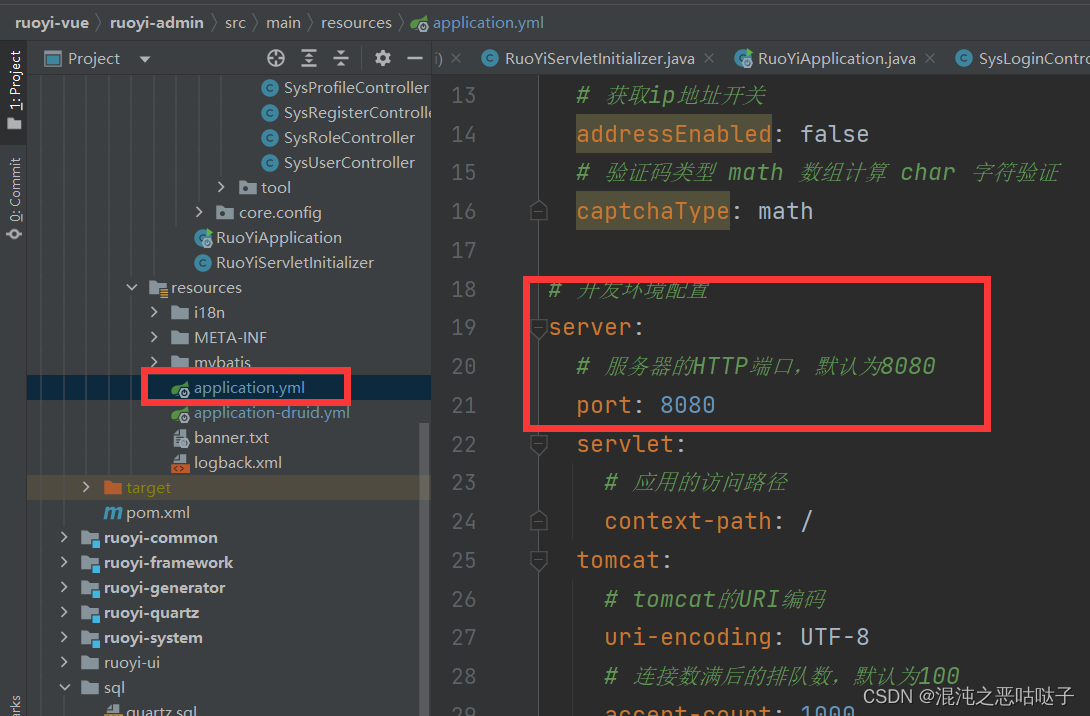
Task: Open banner.txt file
Action: [231, 437]
